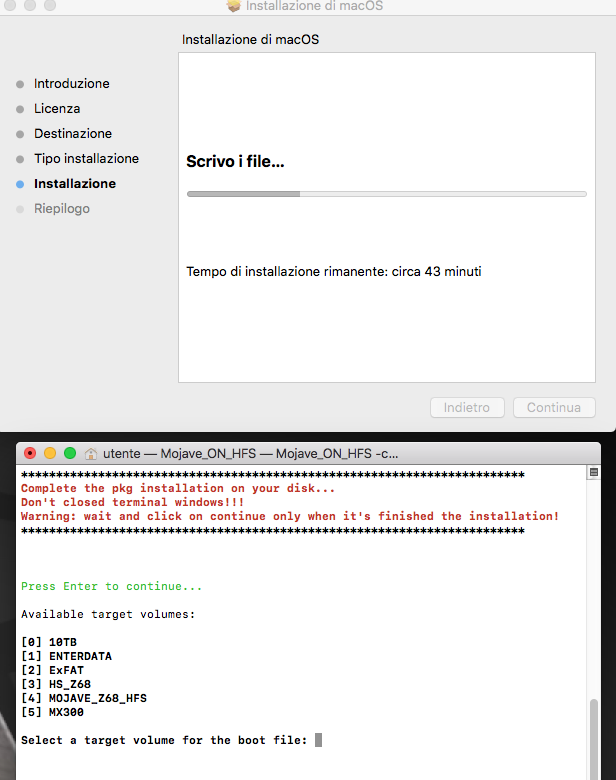The height and width of the screenshot is (780, 616).
Task: Click the "[4] MOJAVE_Z68_HFS" volume line
Action: [x=84, y=698]
